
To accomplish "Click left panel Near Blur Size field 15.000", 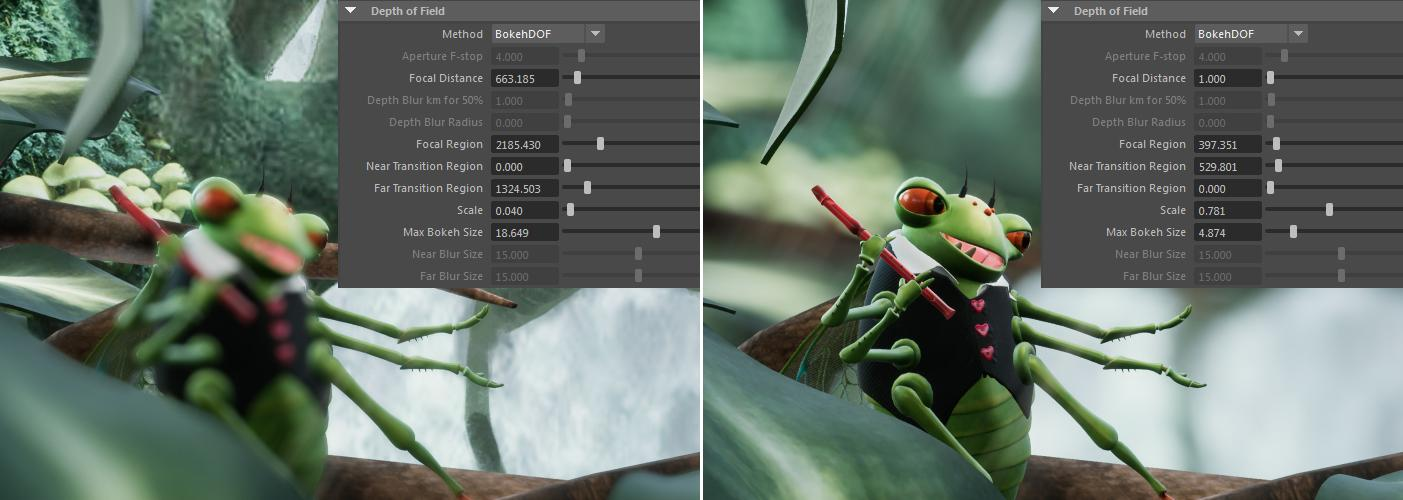I will 524,254.
